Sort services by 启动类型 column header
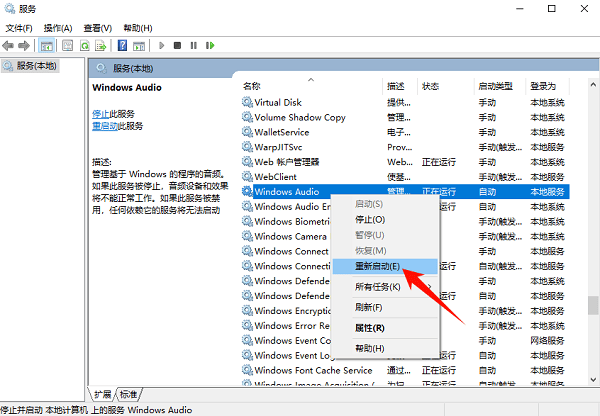The image size is (600, 416). click(x=495, y=86)
